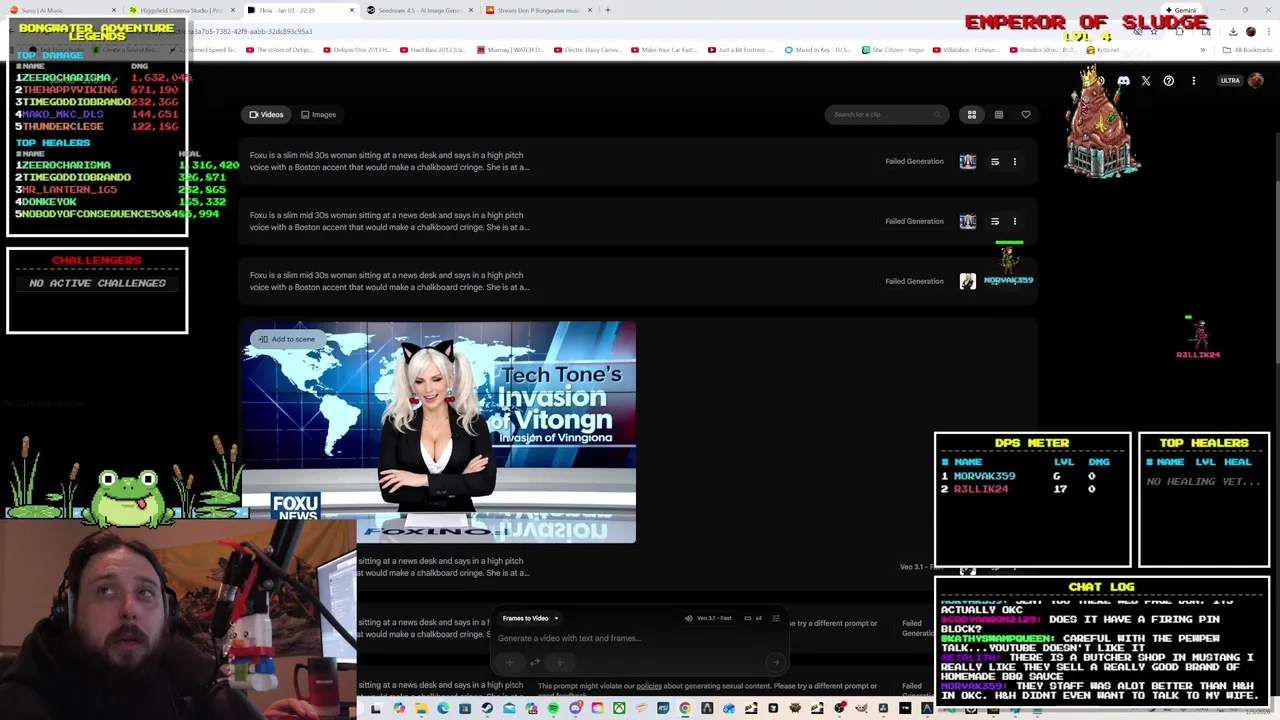Open the X social icon link
This screenshot has height=720, width=1280.
1146,81
